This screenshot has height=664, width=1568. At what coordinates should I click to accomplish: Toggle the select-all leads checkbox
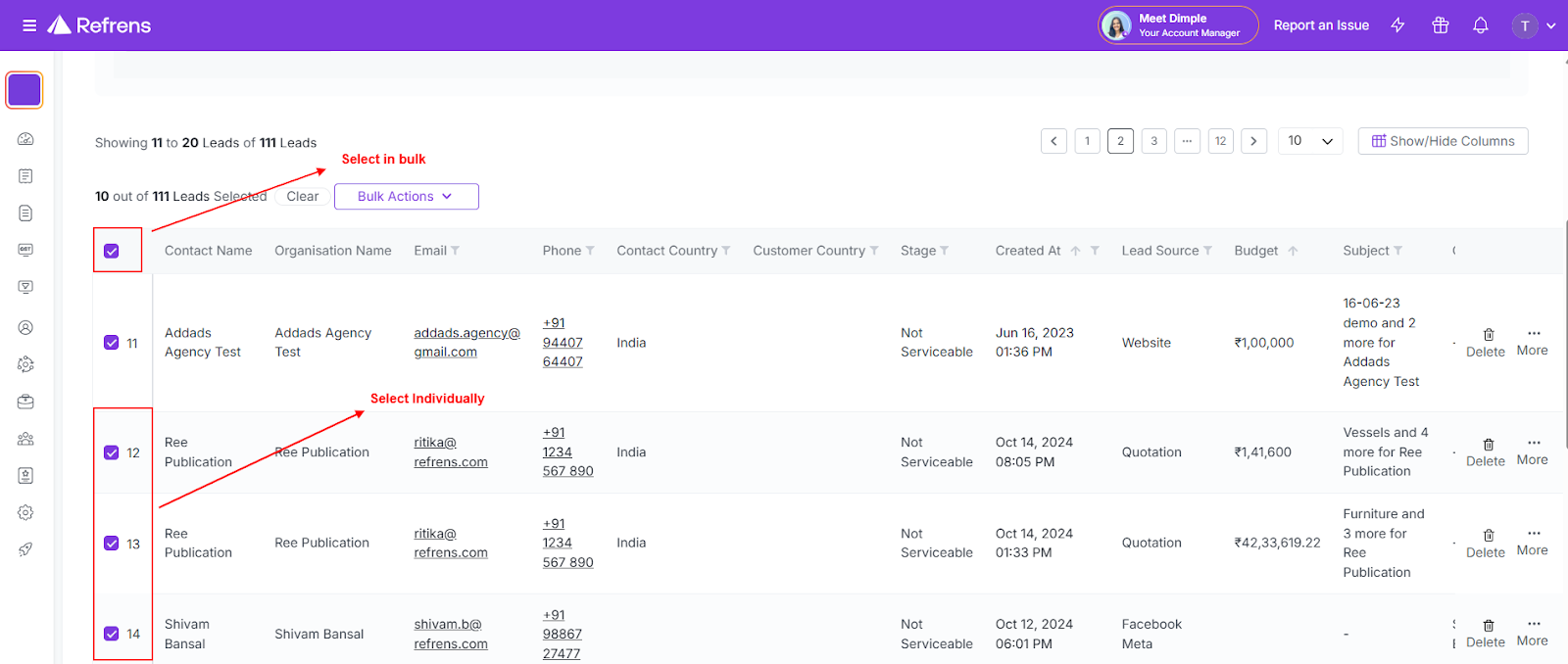point(112,251)
